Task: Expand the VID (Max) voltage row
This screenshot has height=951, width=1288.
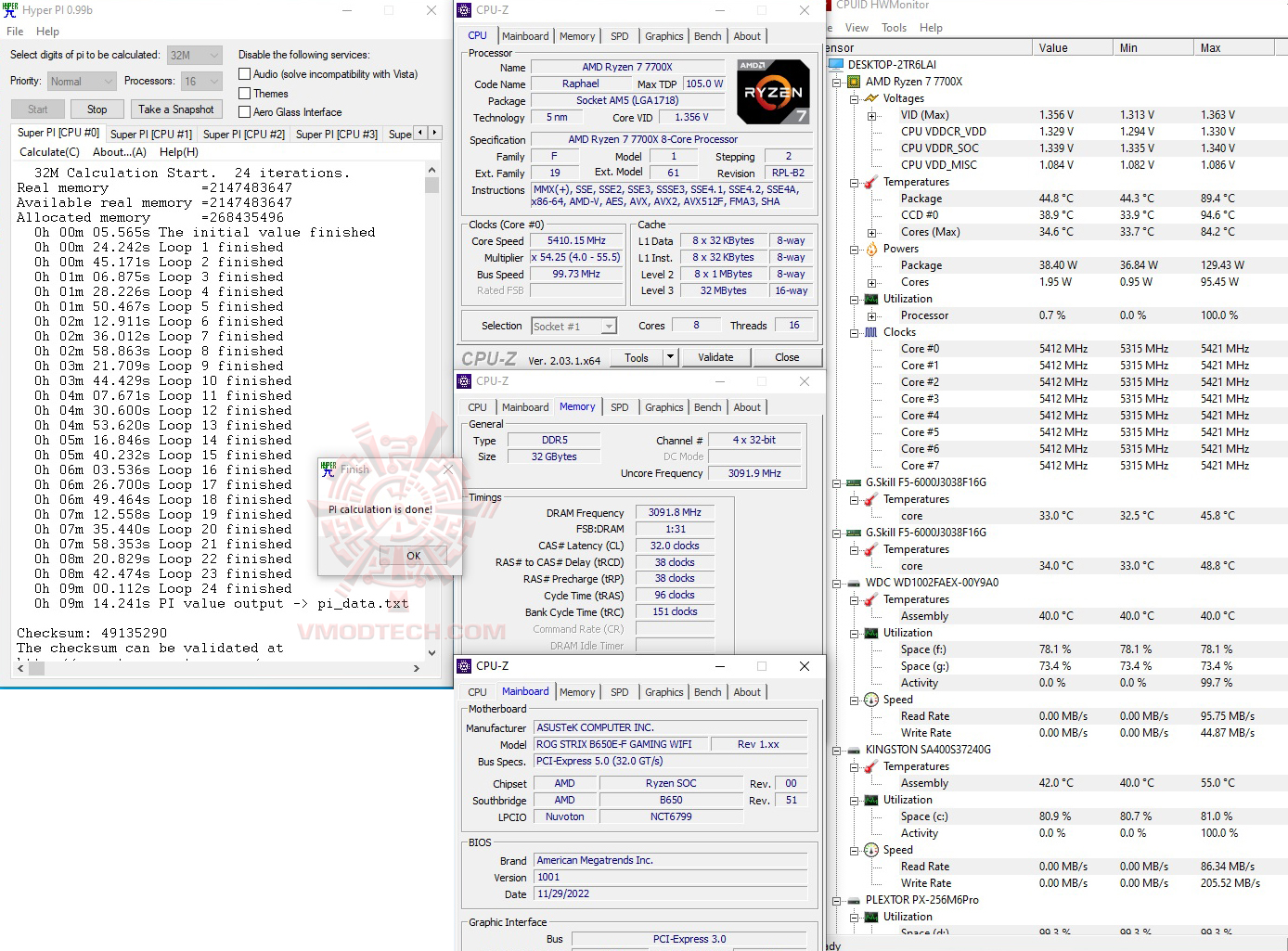Action: coord(871,115)
